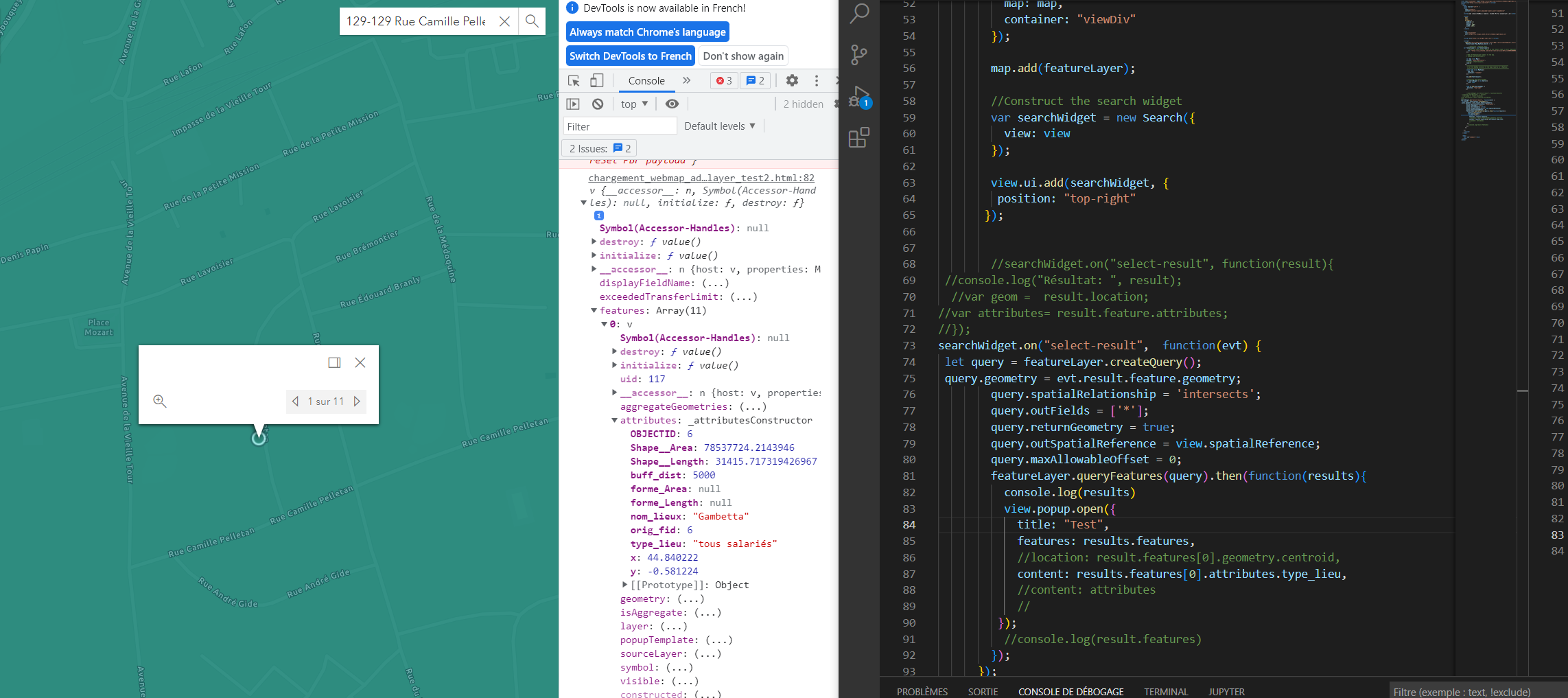Click Always match Chrome's language button
The height and width of the screenshot is (698, 1568).
point(647,32)
